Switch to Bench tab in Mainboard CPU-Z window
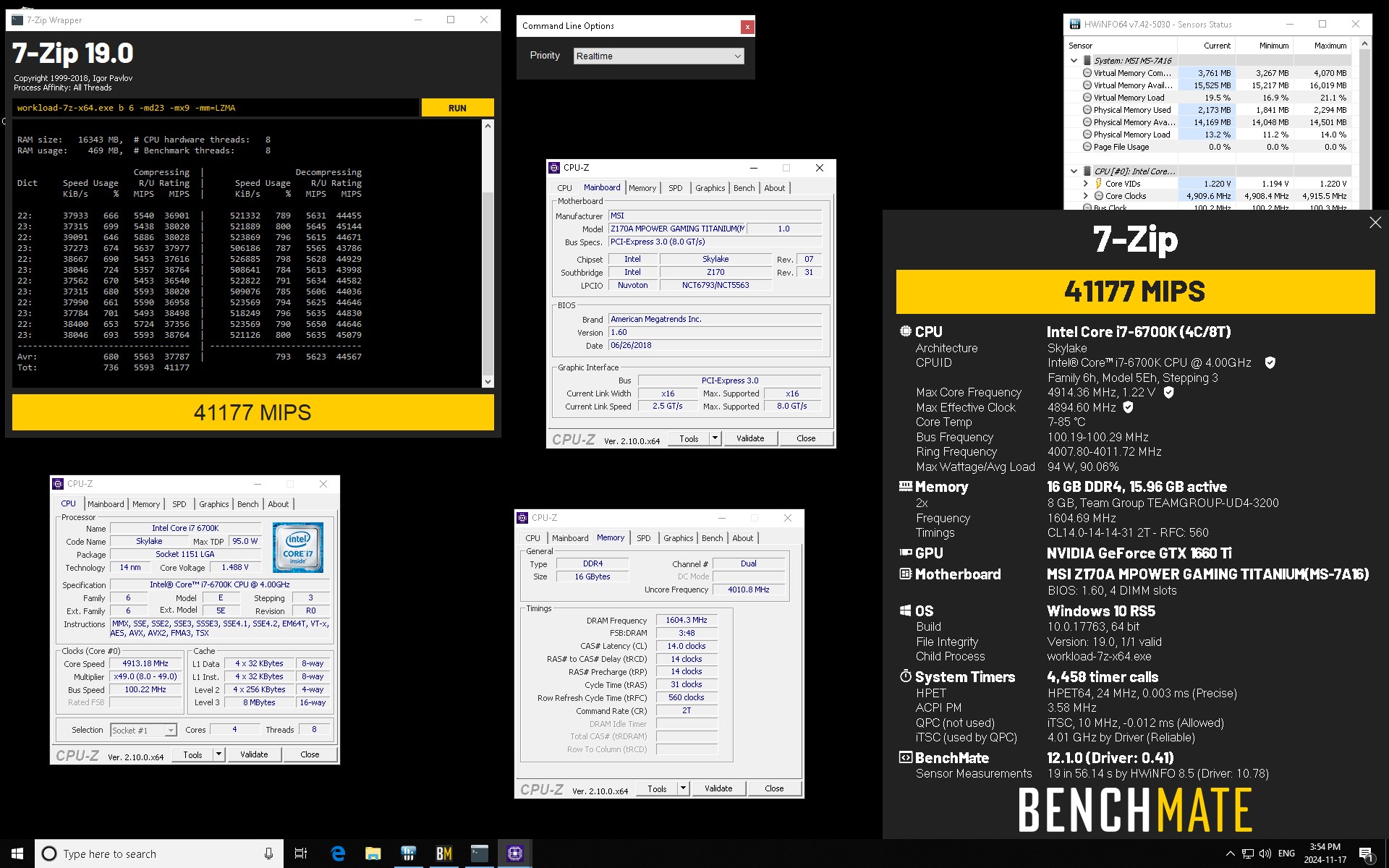 click(744, 188)
